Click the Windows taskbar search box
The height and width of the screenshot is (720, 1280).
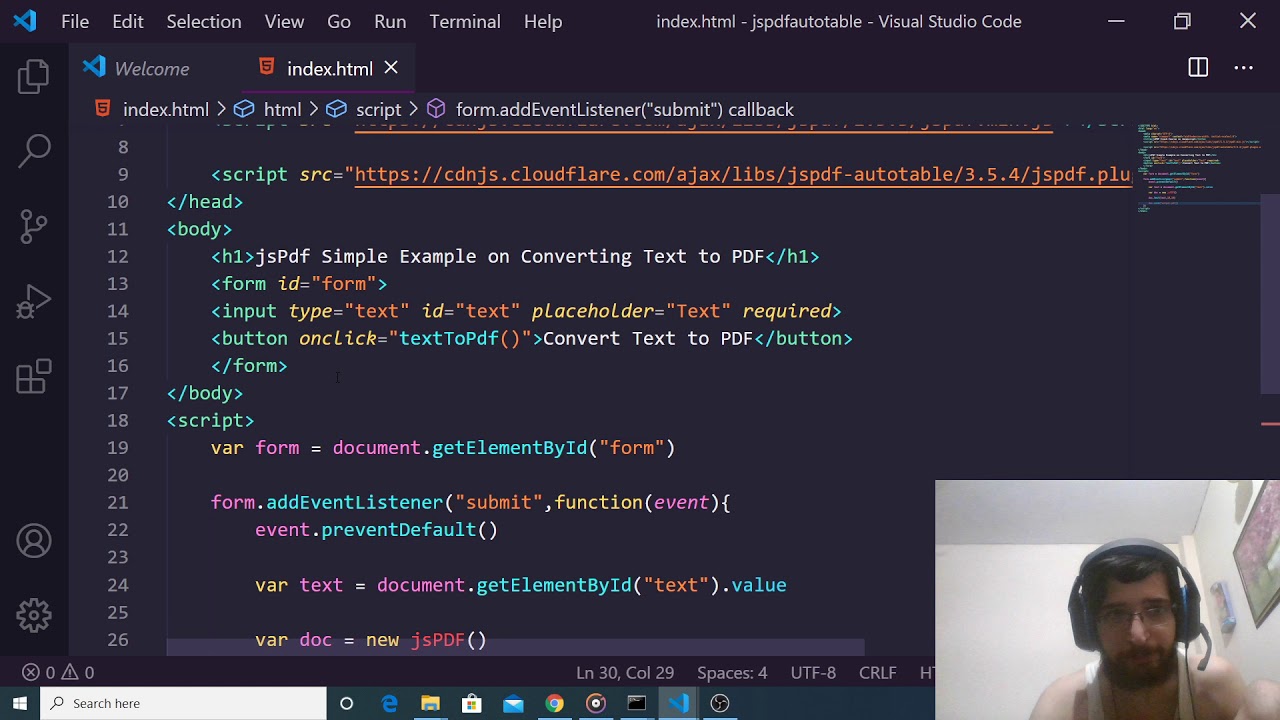coord(184,703)
